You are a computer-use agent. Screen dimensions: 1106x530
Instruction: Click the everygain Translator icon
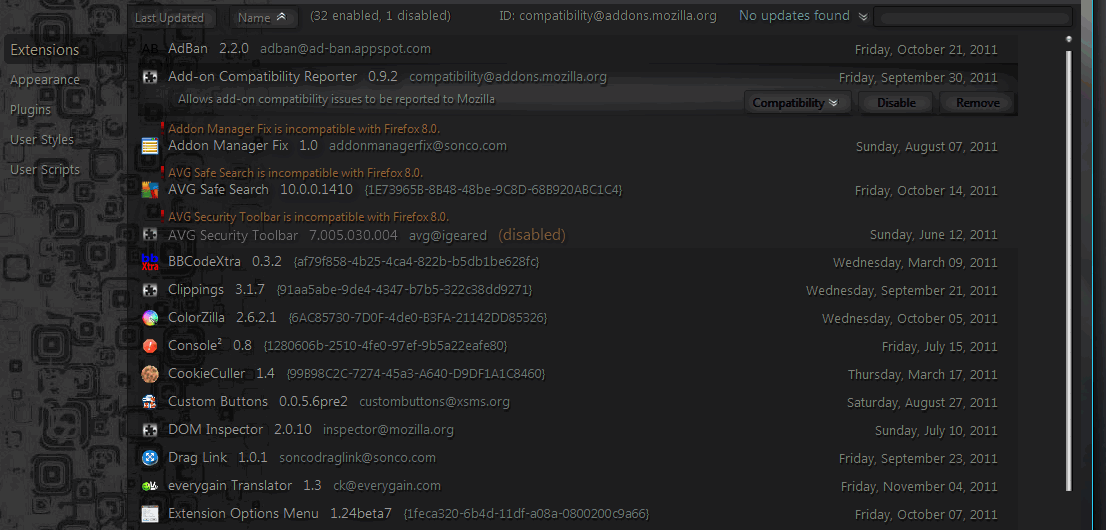(x=150, y=486)
